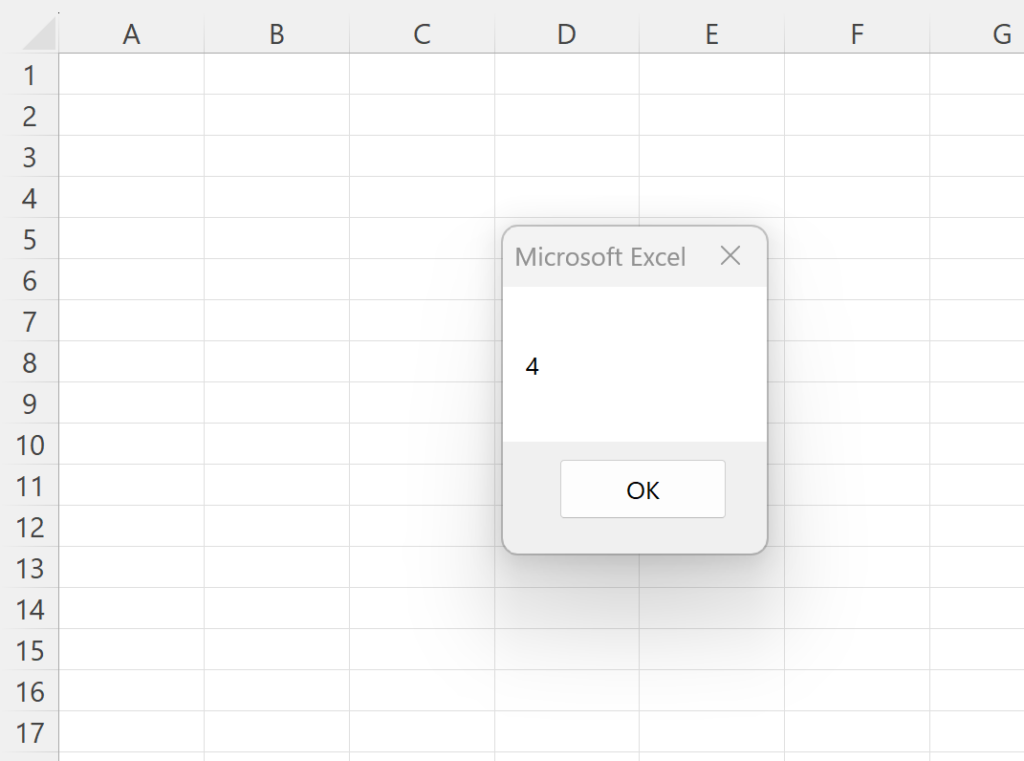The width and height of the screenshot is (1024, 761).
Task: Click the message text showing 4
Action: pyautogui.click(x=532, y=366)
